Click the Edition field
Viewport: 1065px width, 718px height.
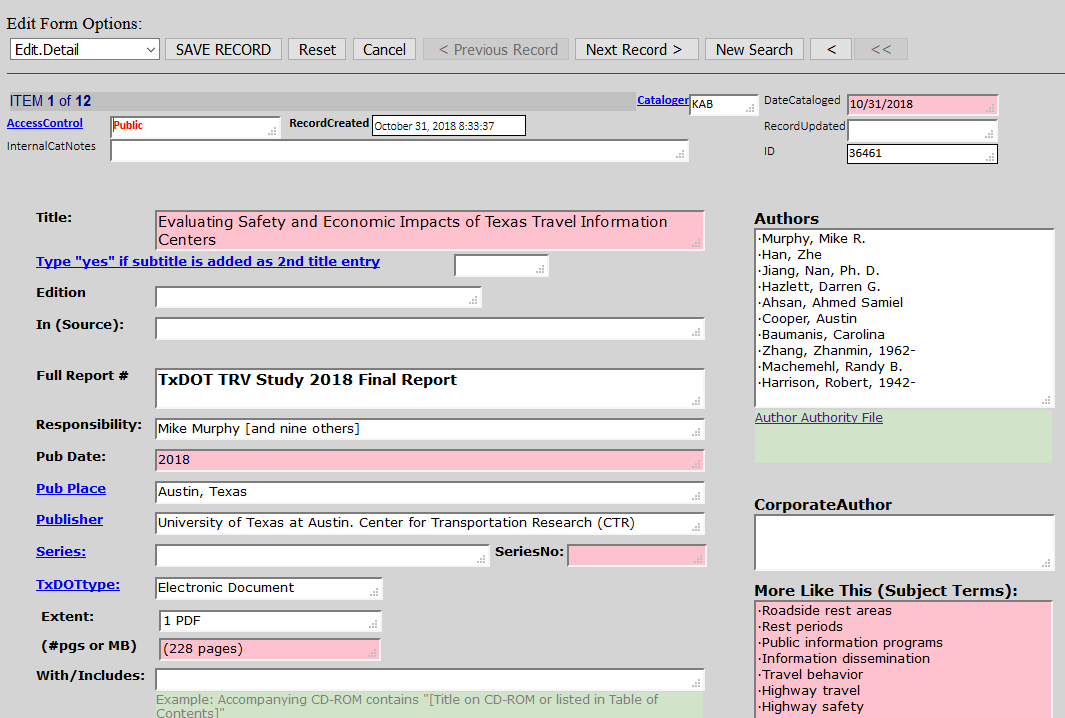(318, 297)
